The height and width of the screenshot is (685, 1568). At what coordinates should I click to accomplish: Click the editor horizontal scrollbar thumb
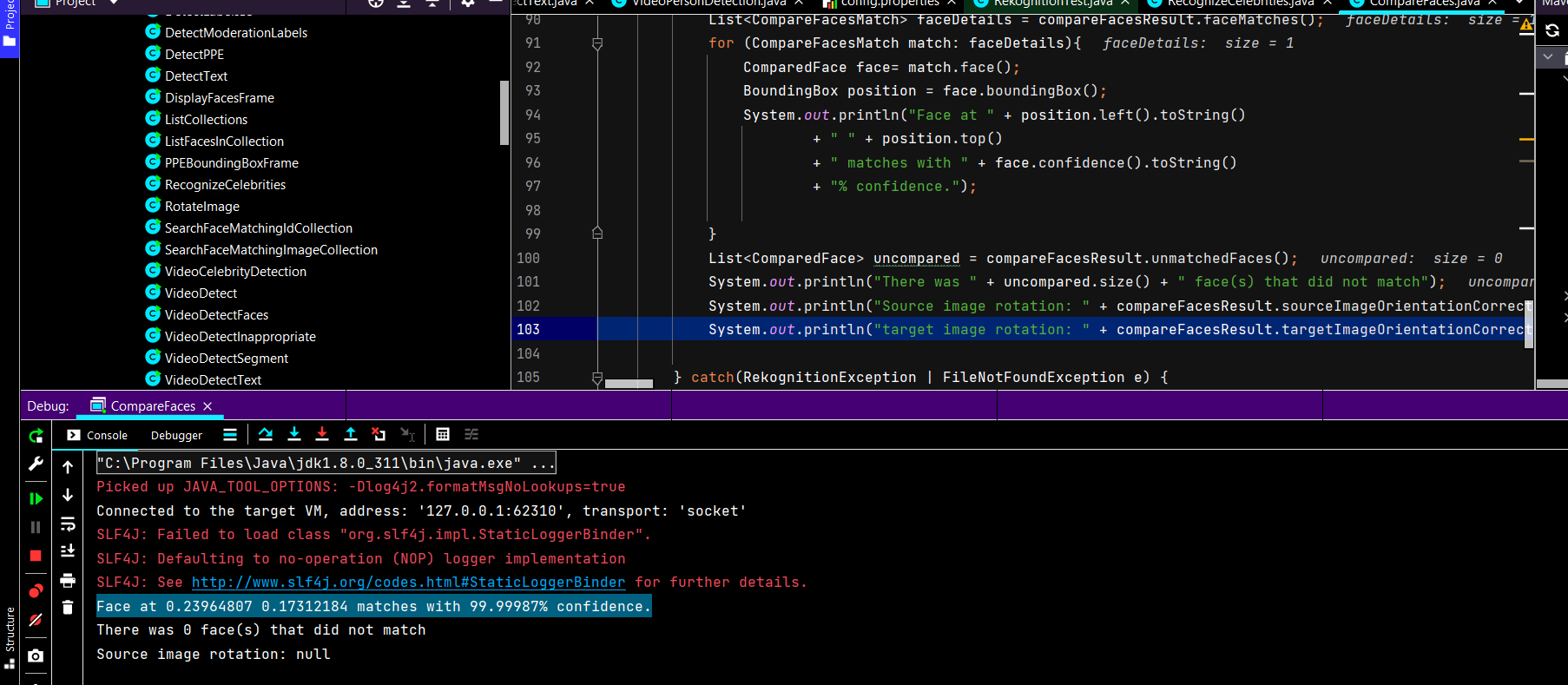click(629, 383)
